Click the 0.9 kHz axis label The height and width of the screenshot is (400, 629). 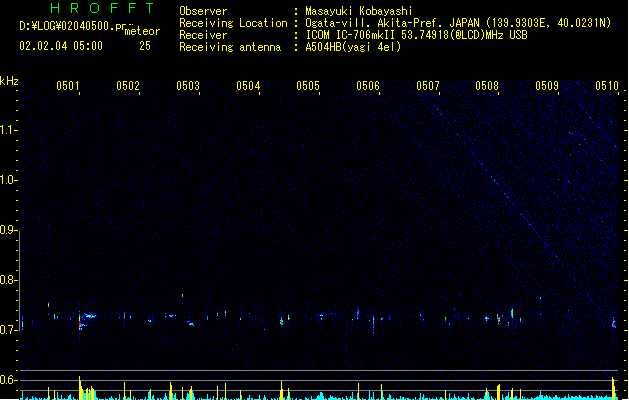pyautogui.click(x=8, y=230)
